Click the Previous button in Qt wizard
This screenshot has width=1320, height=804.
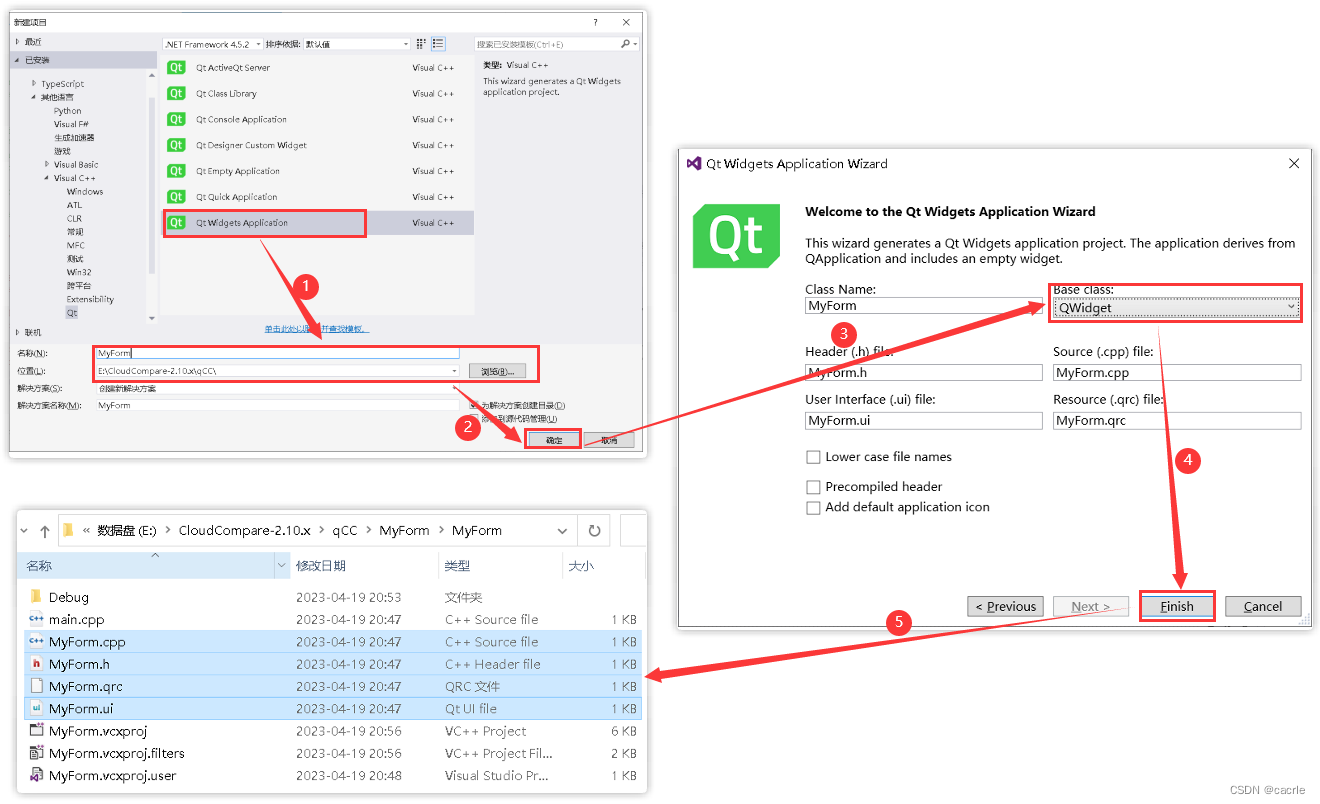[x=1006, y=606]
